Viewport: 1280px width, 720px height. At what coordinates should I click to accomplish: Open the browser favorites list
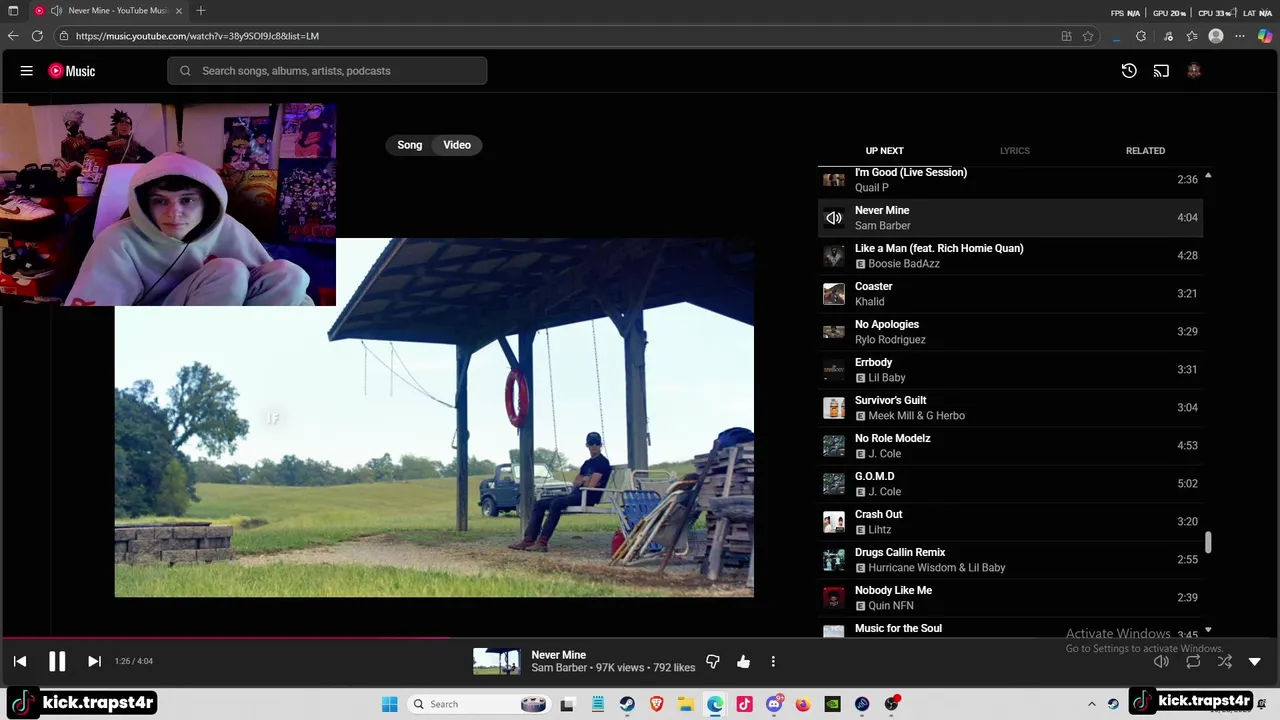(1192, 36)
